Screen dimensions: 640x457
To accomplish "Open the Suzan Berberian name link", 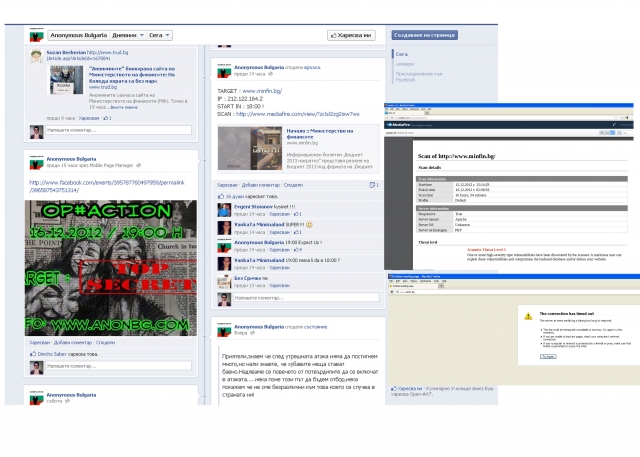I will coord(66,52).
